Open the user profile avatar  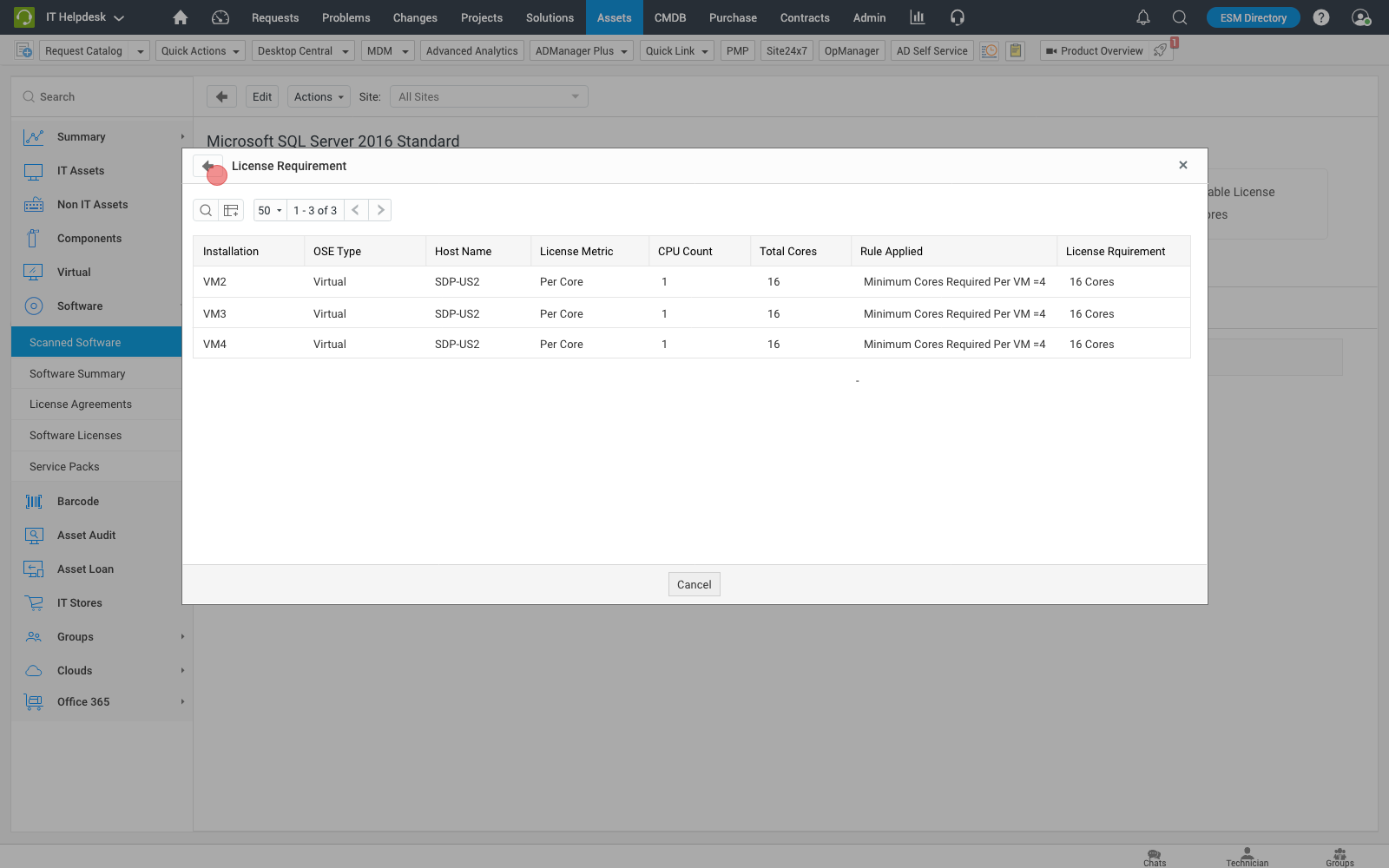pos(1360,17)
